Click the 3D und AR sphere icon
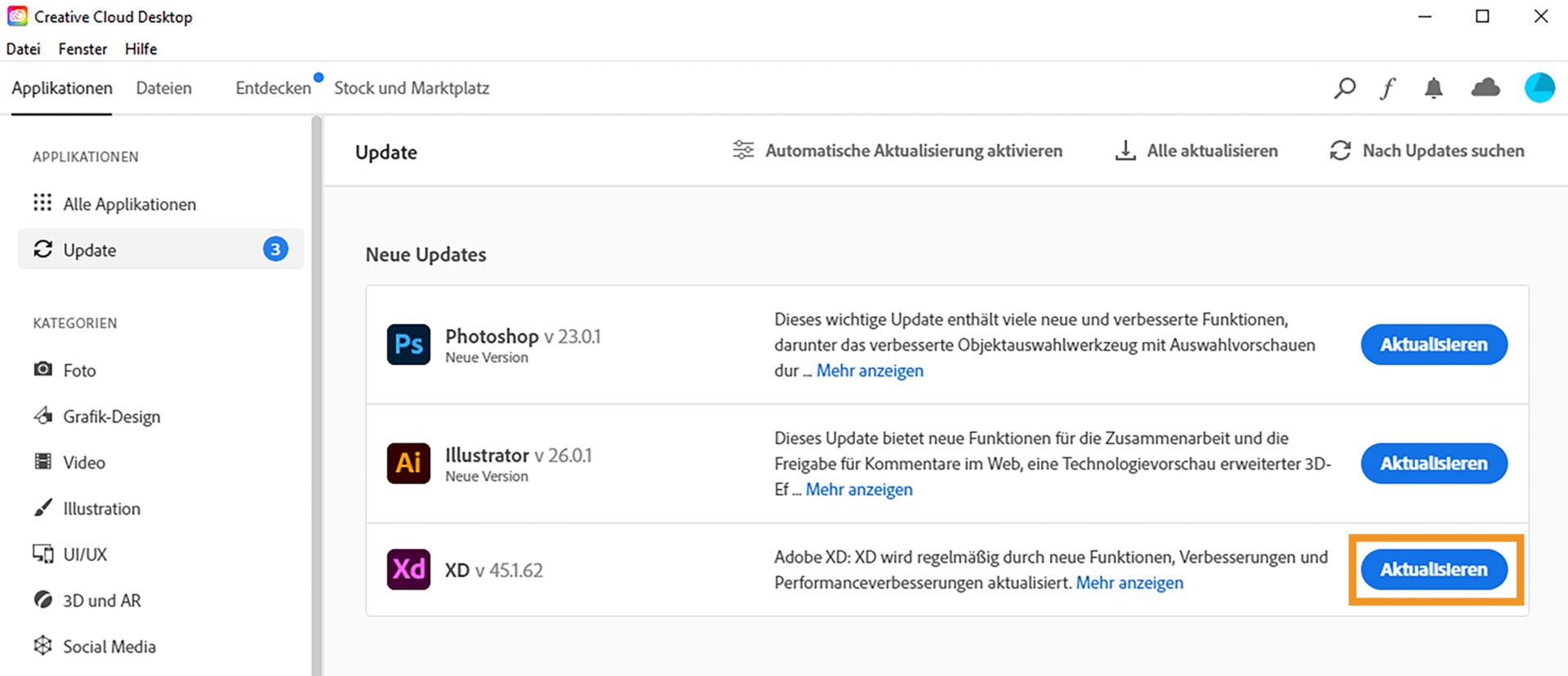 click(x=42, y=599)
